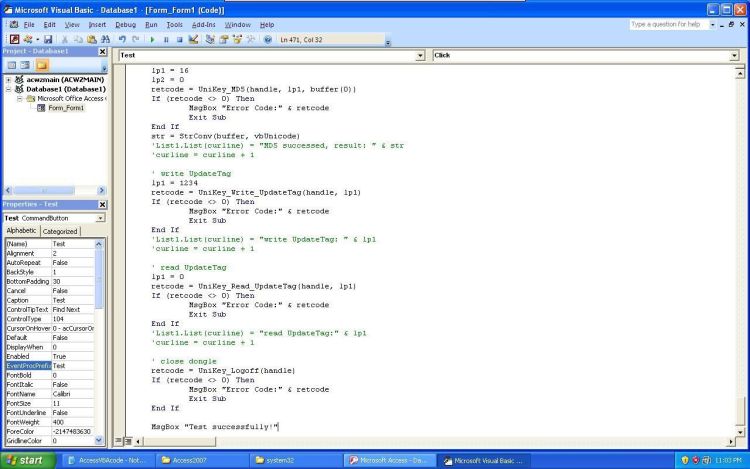Switch to AccessVBAcode Notepad taskbar button
This screenshot has width=750, height=469.
click(x=109, y=460)
